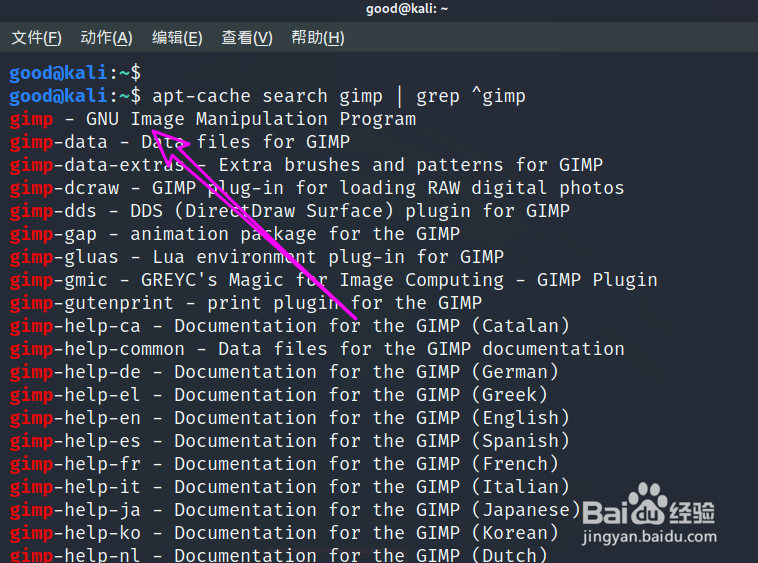
Task: Click the gimp-gmic output line
Action: 334,280
